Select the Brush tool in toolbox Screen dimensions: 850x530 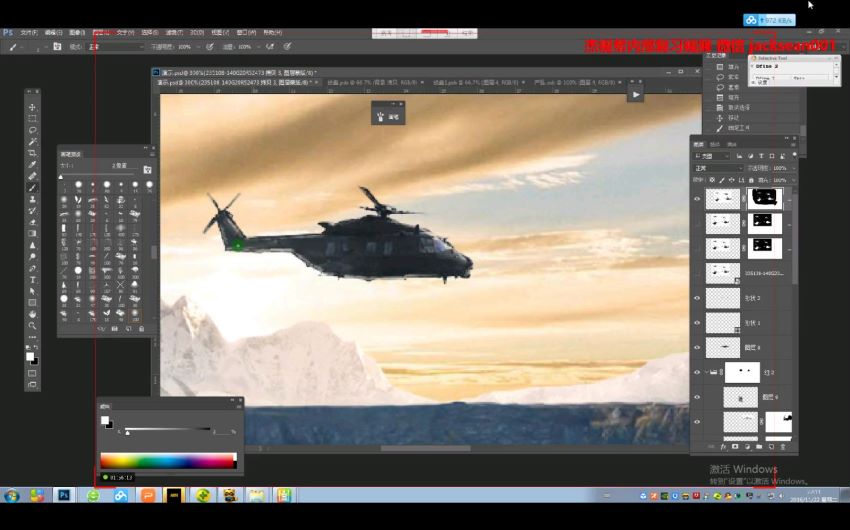point(33,188)
